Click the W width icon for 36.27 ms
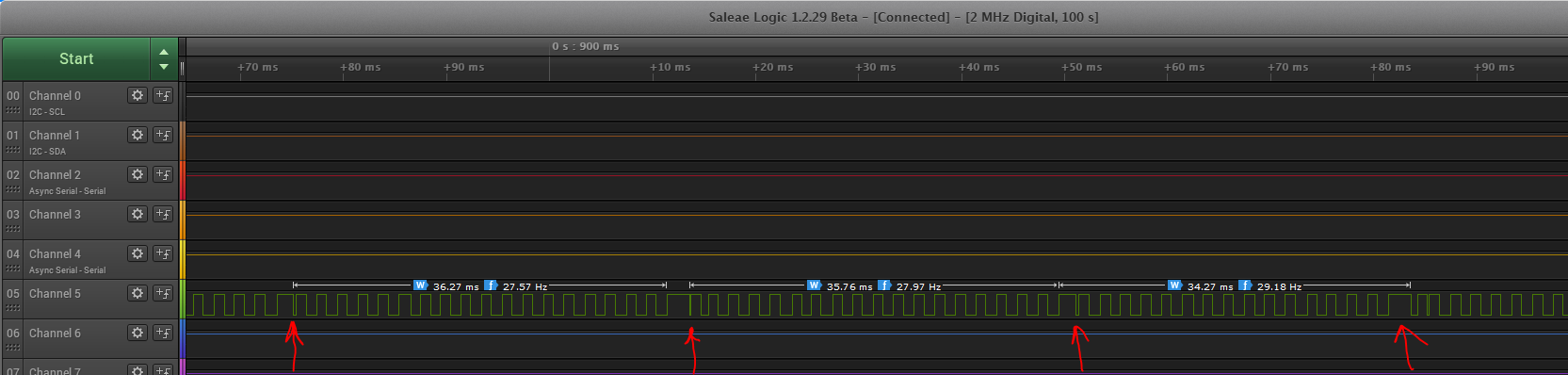Screen dimensions: 1568x375 (x=421, y=285)
